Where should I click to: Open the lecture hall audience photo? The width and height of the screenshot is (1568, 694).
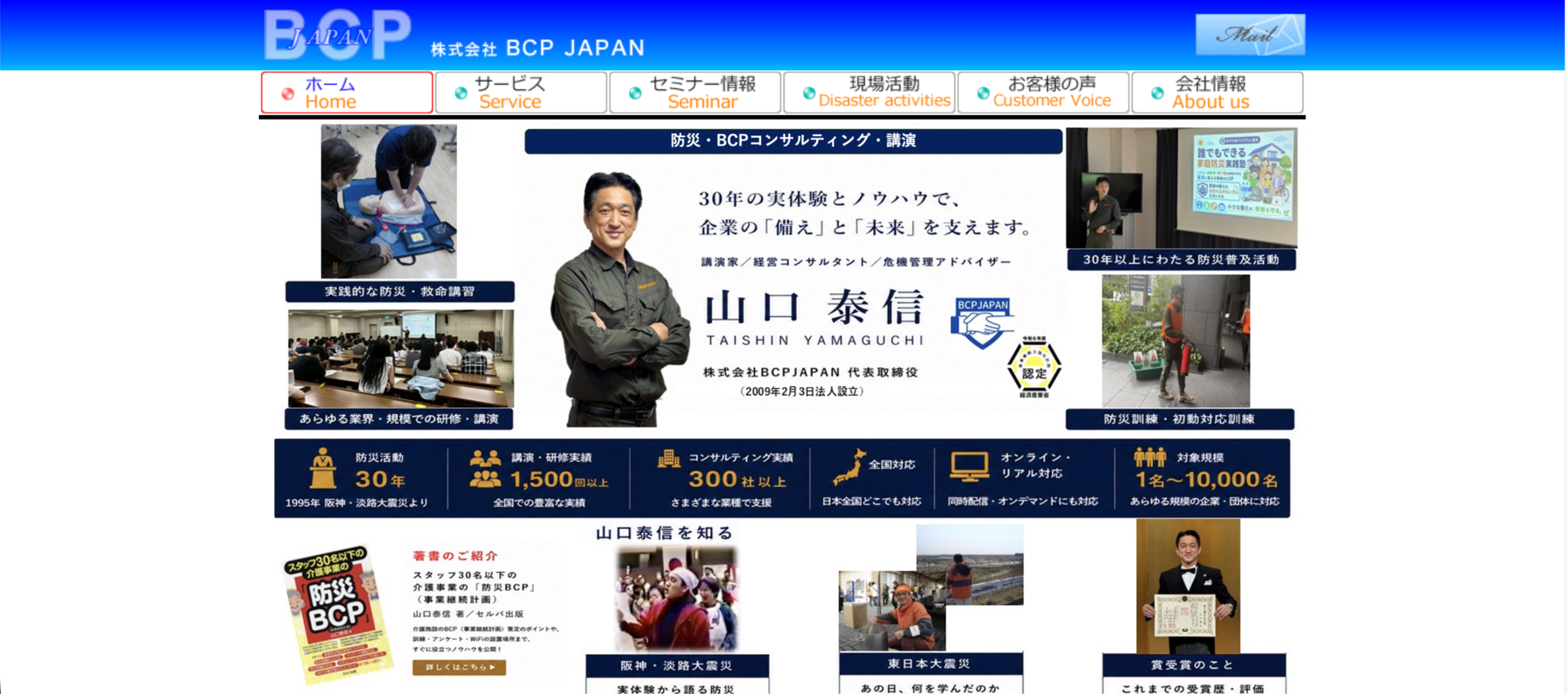click(400, 358)
